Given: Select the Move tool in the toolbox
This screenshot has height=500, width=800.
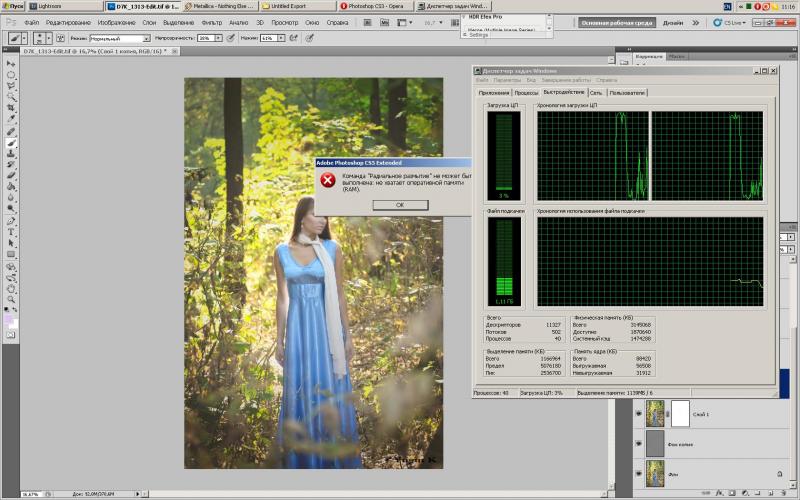Looking at the screenshot, I should tap(11, 63).
